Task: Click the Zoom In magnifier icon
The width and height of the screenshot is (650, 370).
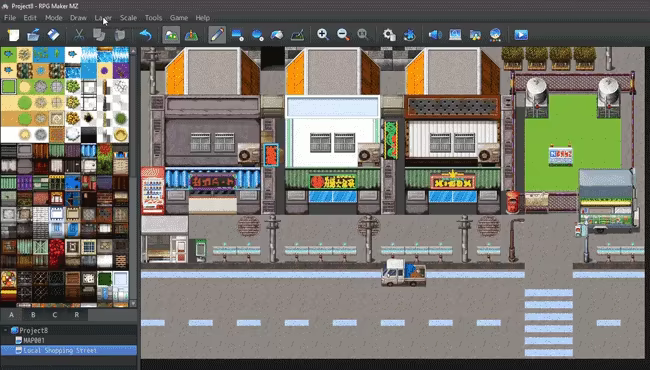Action: pyautogui.click(x=323, y=35)
